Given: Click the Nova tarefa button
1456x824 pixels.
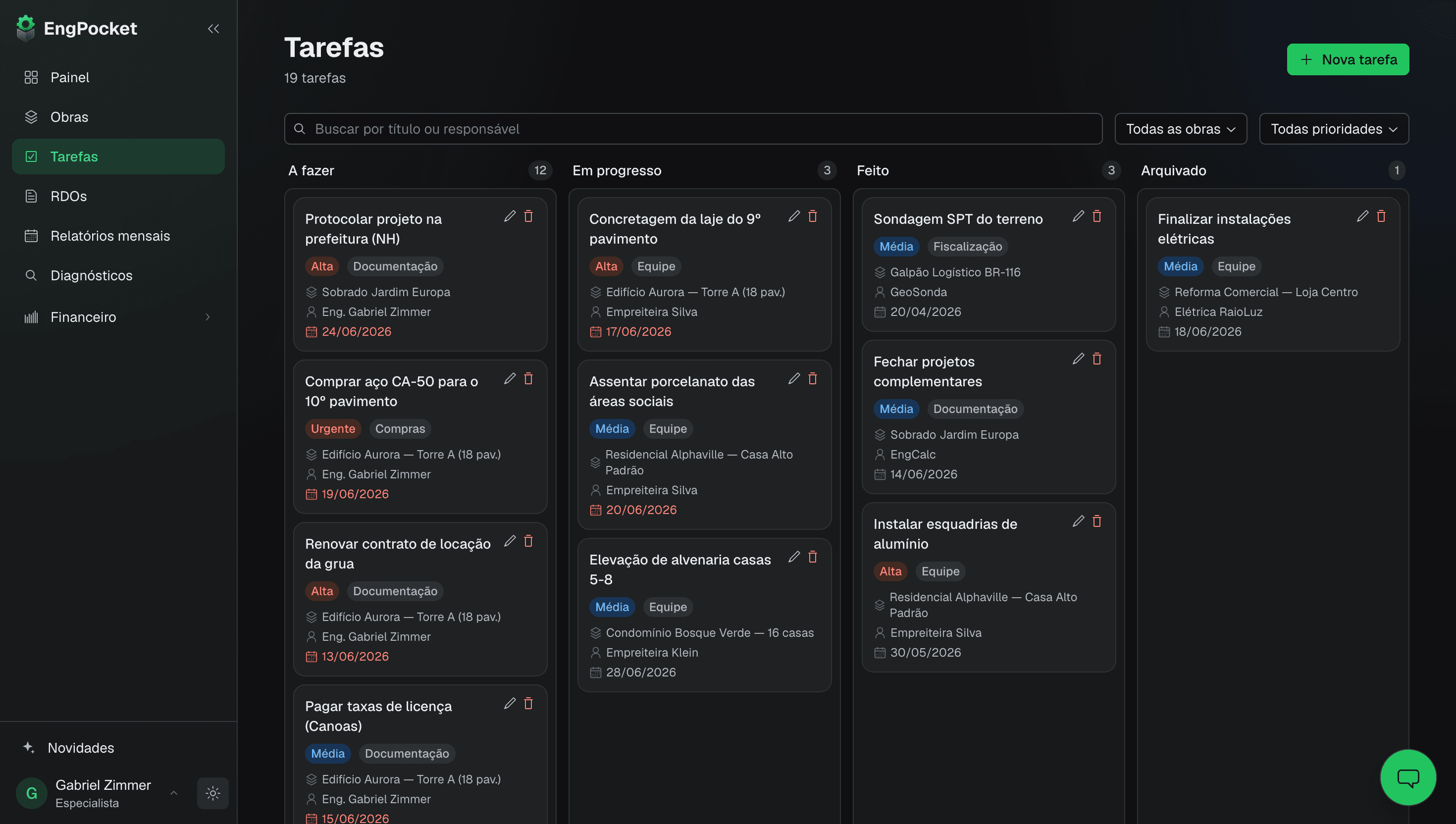Looking at the screenshot, I should pos(1348,59).
